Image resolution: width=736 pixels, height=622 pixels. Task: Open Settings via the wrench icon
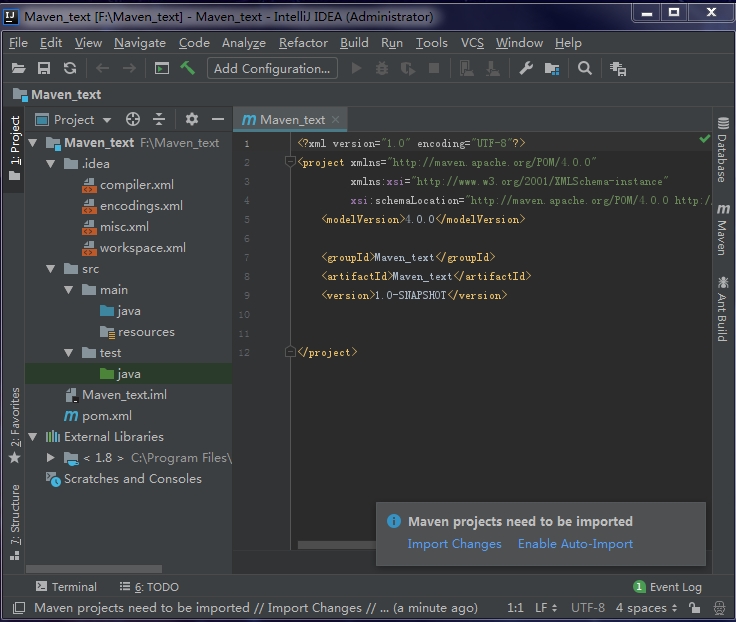(526, 69)
